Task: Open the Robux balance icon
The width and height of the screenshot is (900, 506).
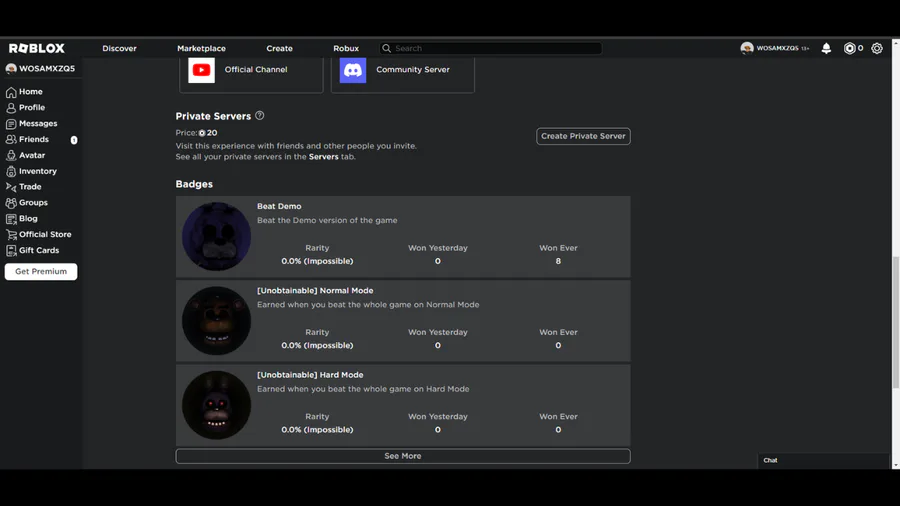Action: point(849,48)
